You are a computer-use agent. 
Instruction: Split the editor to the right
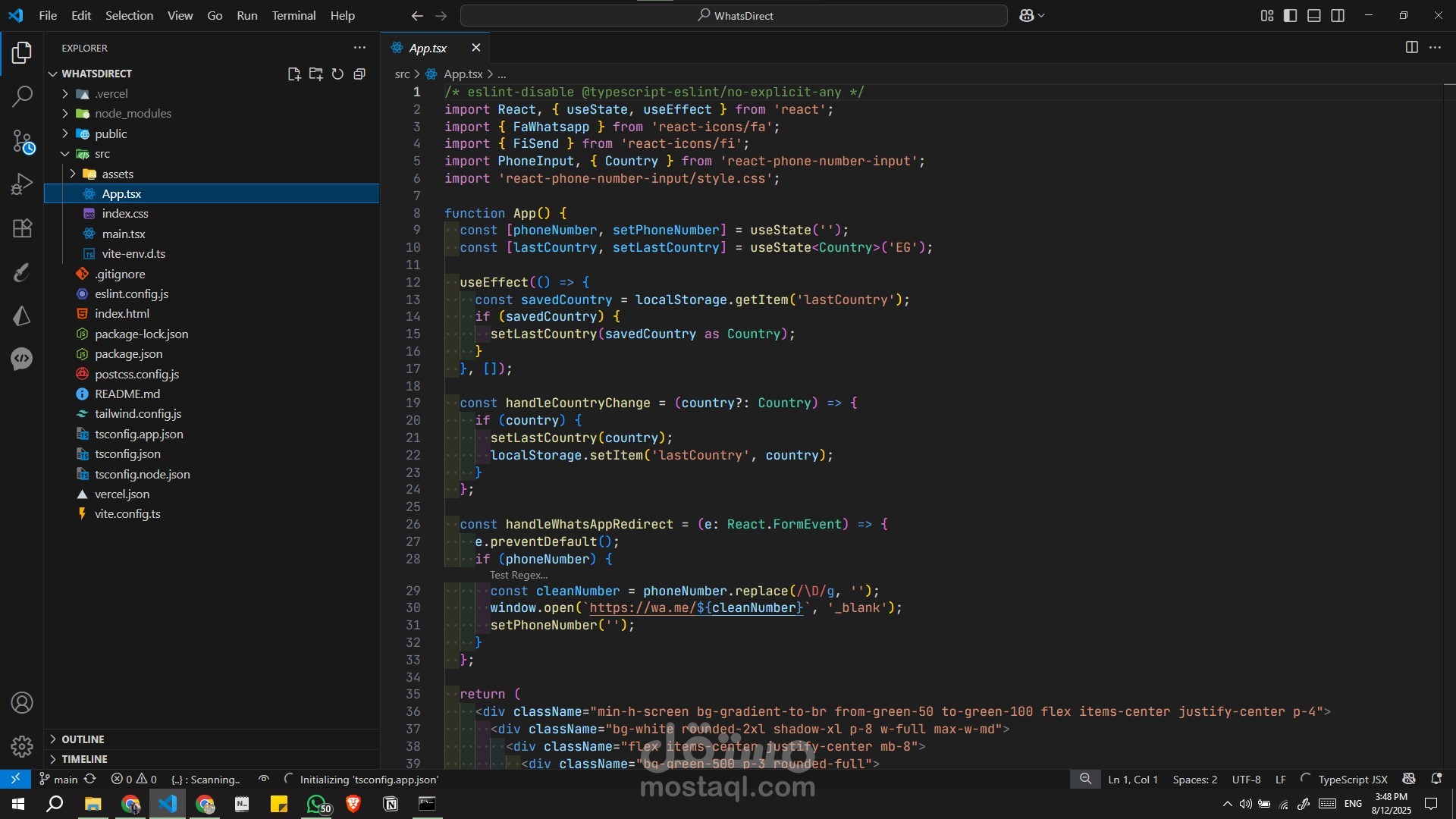tap(1411, 47)
